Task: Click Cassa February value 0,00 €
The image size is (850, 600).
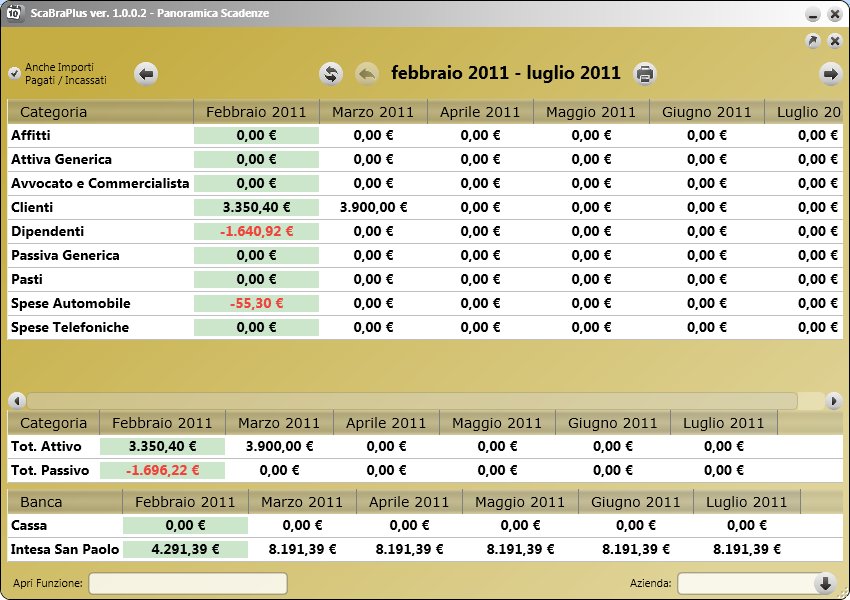Action: tap(185, 525)
